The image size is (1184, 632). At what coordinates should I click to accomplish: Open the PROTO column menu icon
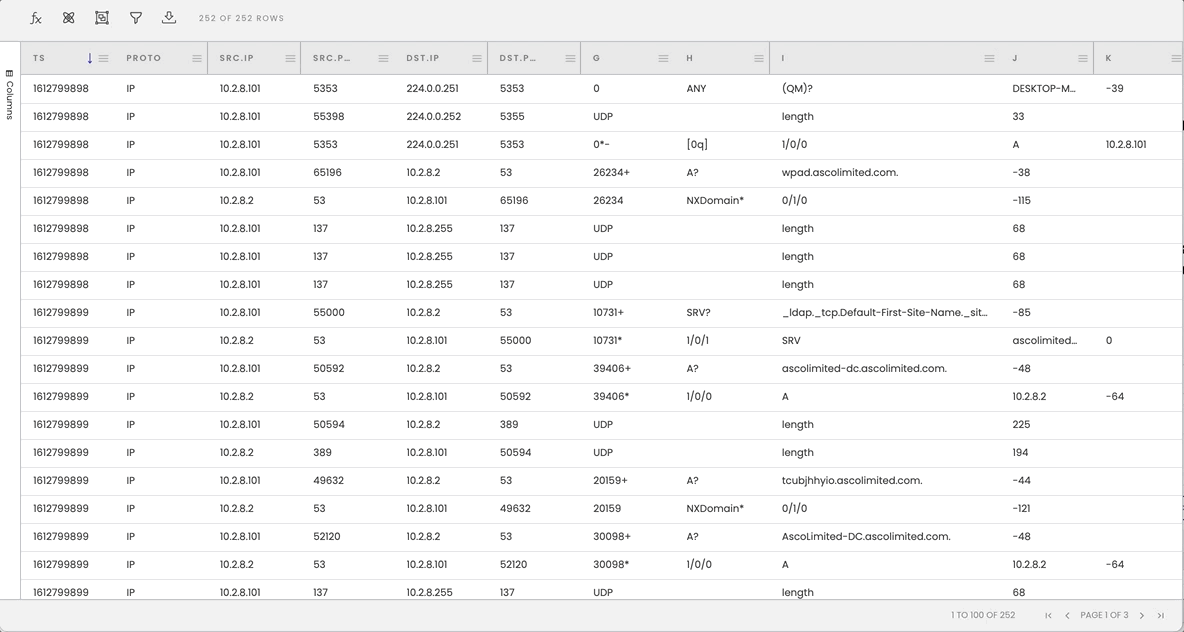[x=197, y=58]
